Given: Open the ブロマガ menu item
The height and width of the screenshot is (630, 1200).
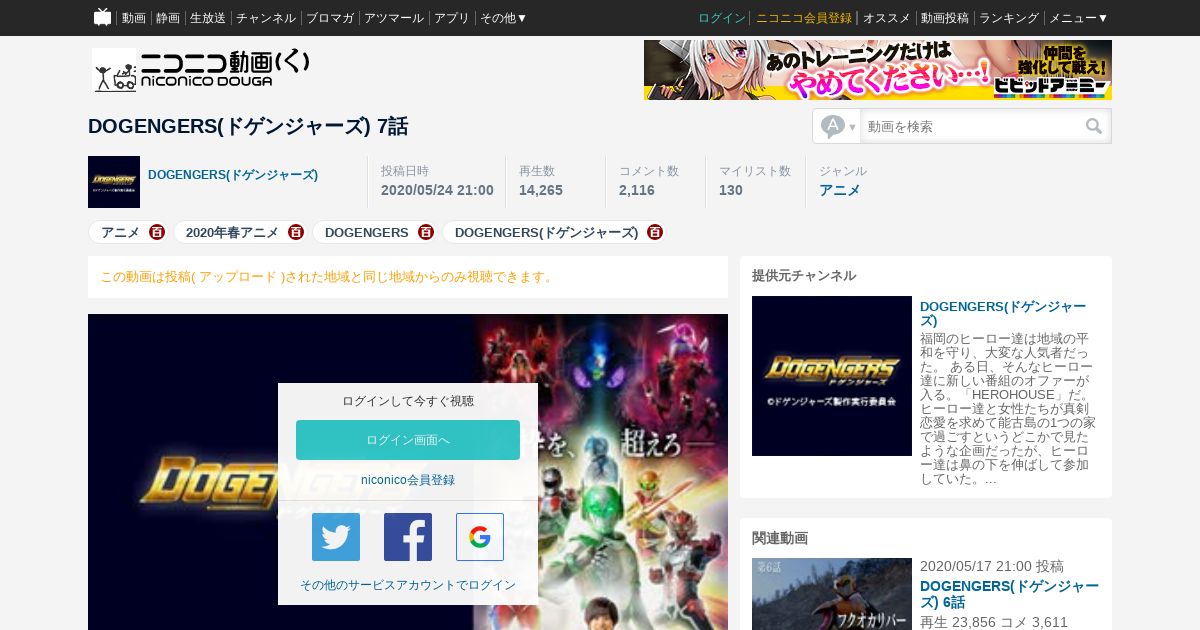Looking at the screenshot, I should pyautogui.click(x=330, y=18).
